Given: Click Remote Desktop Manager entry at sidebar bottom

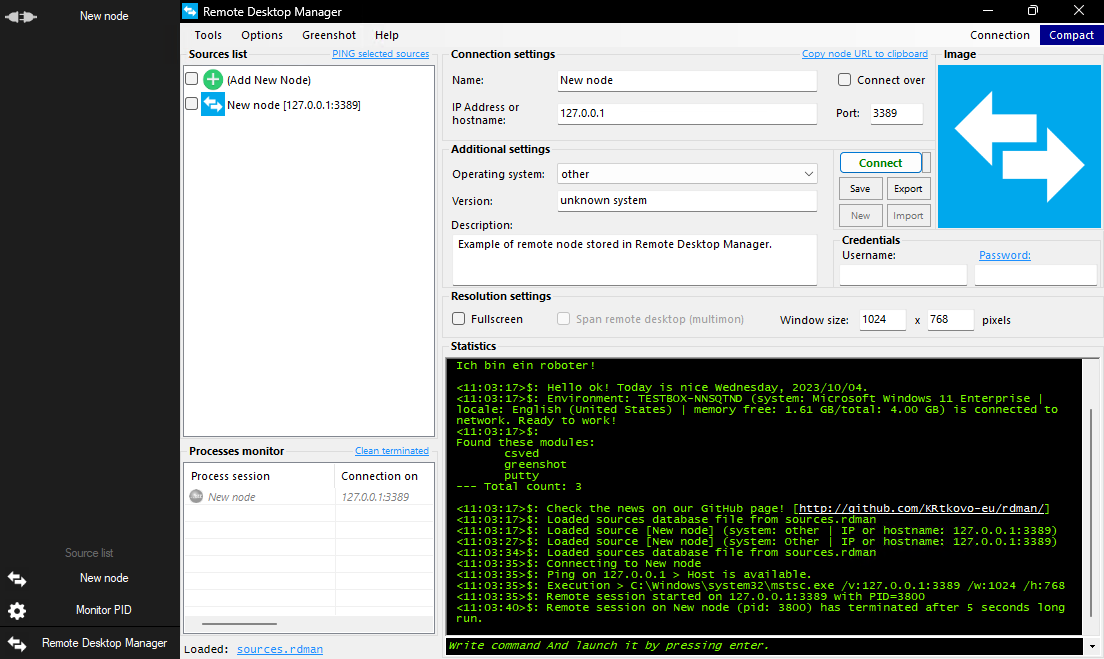Looking at the screenshot, I should [x=104, y=643].
